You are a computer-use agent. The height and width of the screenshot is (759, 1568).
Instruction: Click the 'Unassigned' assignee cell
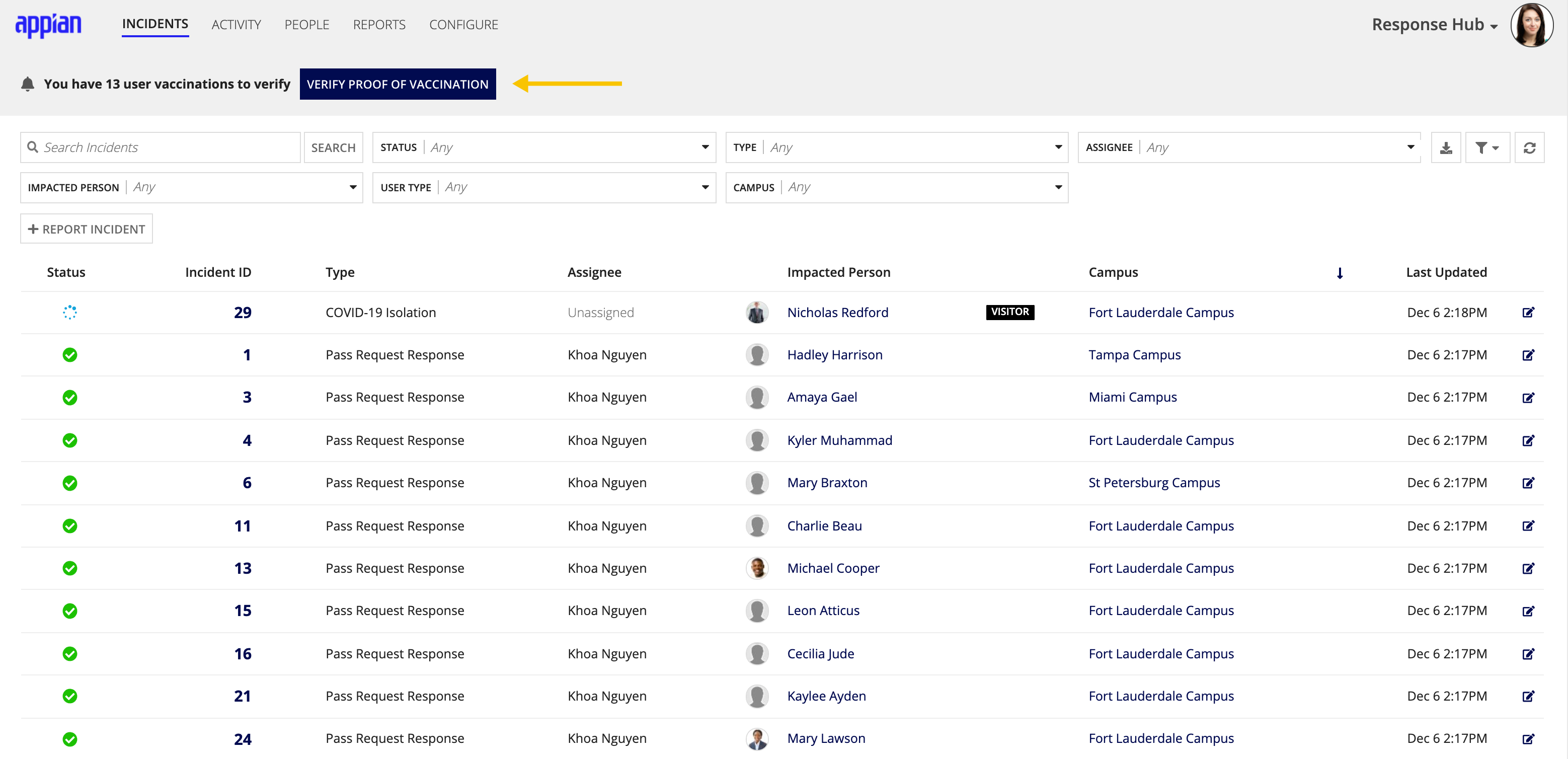tap(600, 312)
